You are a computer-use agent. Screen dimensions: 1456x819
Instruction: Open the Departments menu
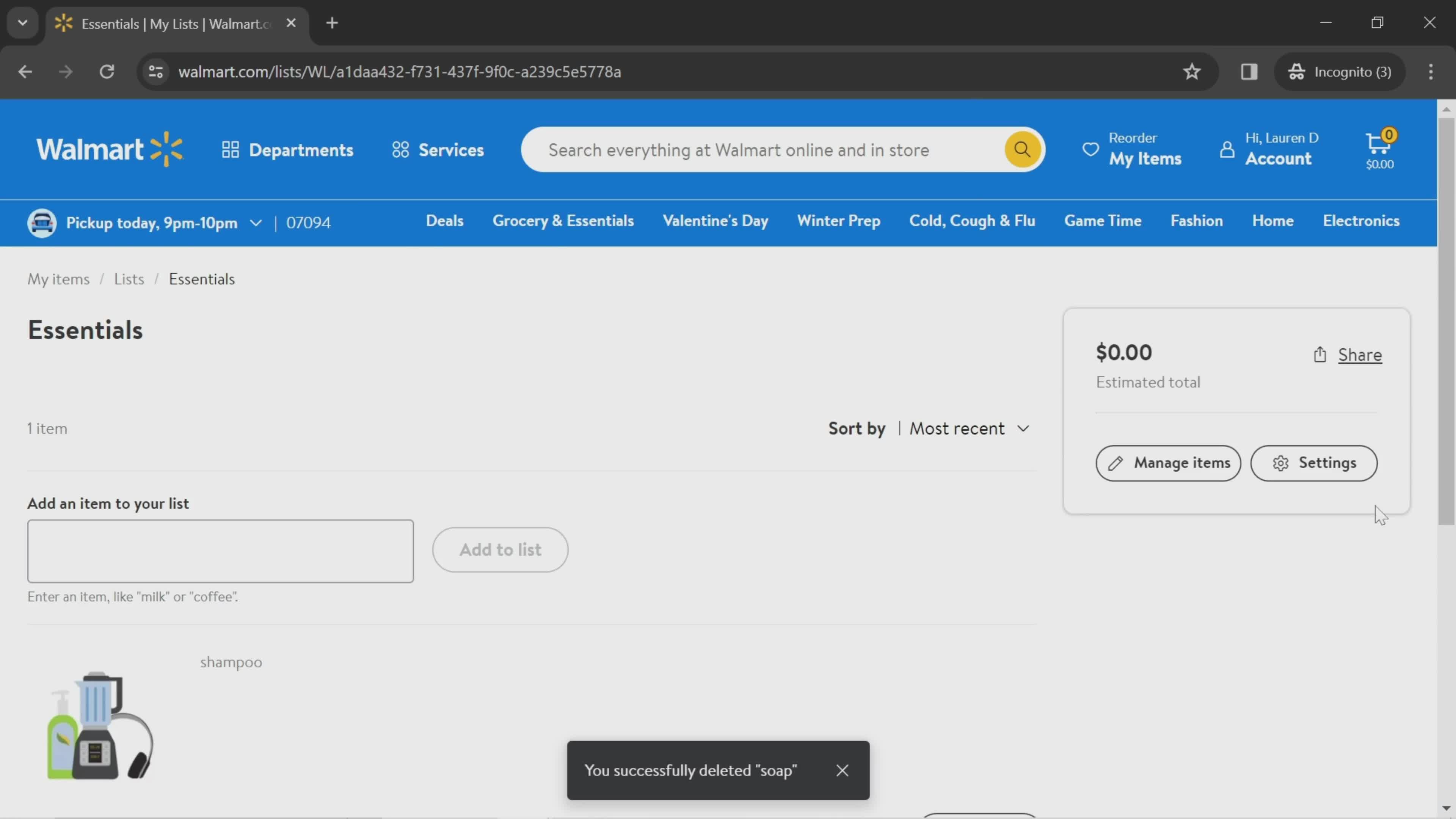287,150
